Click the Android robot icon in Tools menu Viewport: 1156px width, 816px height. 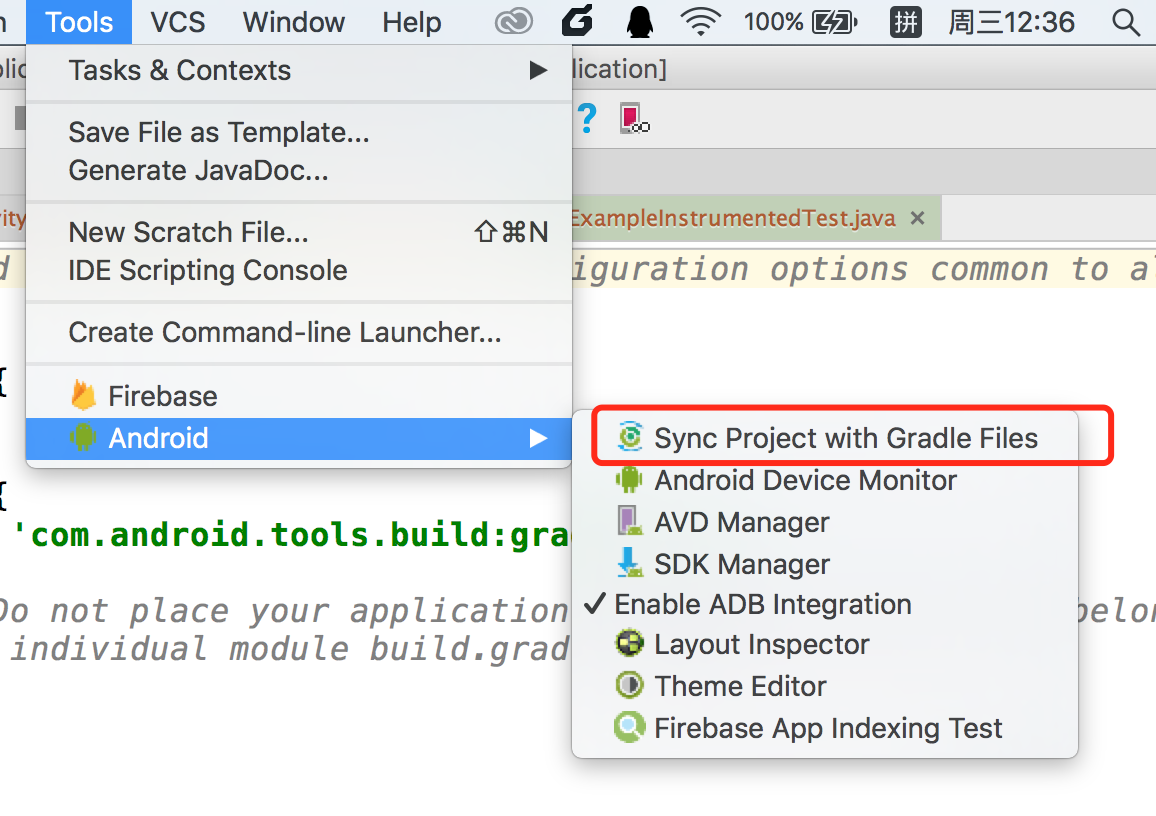(x=83, y=438)
